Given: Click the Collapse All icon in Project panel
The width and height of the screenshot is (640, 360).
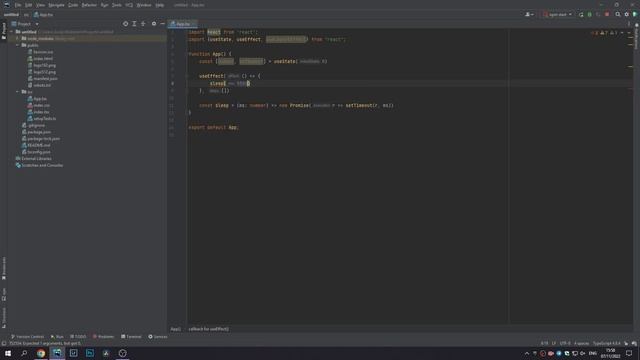Looking at the screenshot, I should 143,24.
